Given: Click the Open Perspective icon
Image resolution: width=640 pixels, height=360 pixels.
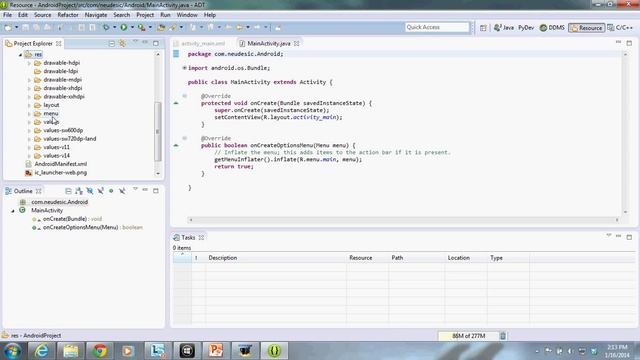Looking at the screenshot, I should [x=483, y=28].
